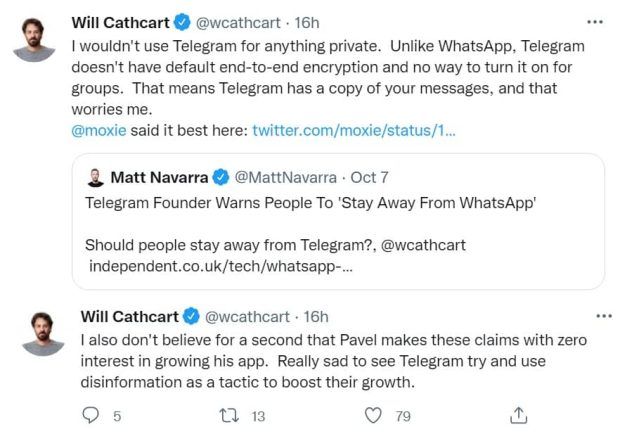This screenshot has width=620, height=448.
Task: Click the Oct 7 date on the quoted tweet
Action: pos(369,178)
